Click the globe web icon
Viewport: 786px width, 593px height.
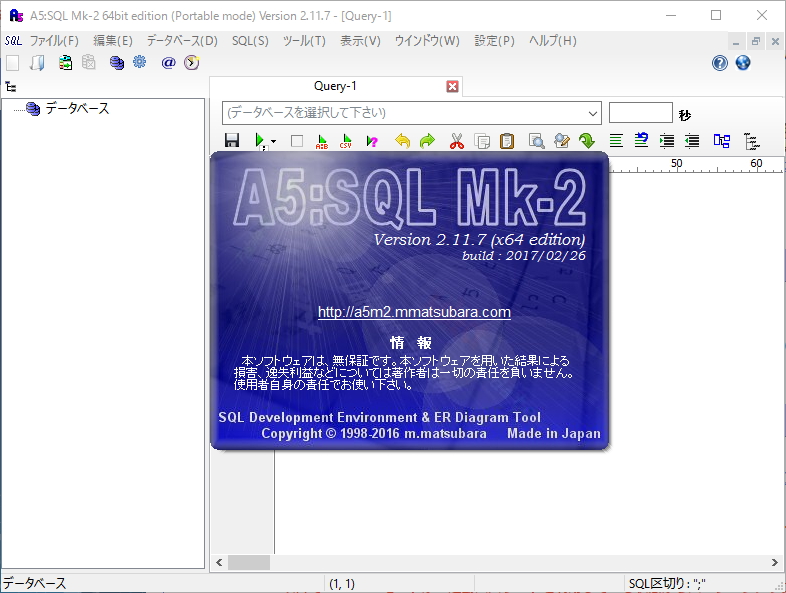point(743,63)
